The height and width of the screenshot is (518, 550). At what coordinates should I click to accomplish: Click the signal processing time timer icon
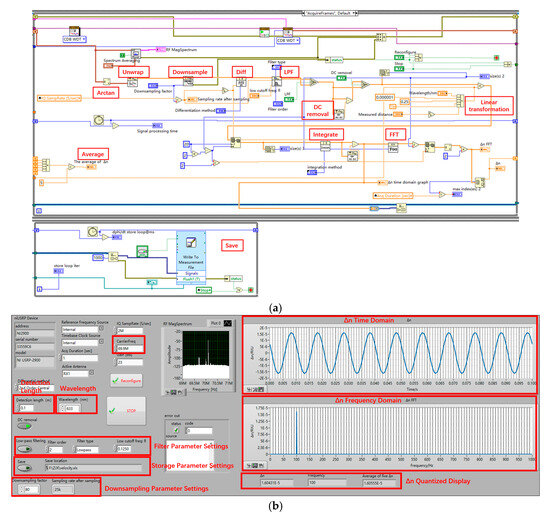[99, 120]
